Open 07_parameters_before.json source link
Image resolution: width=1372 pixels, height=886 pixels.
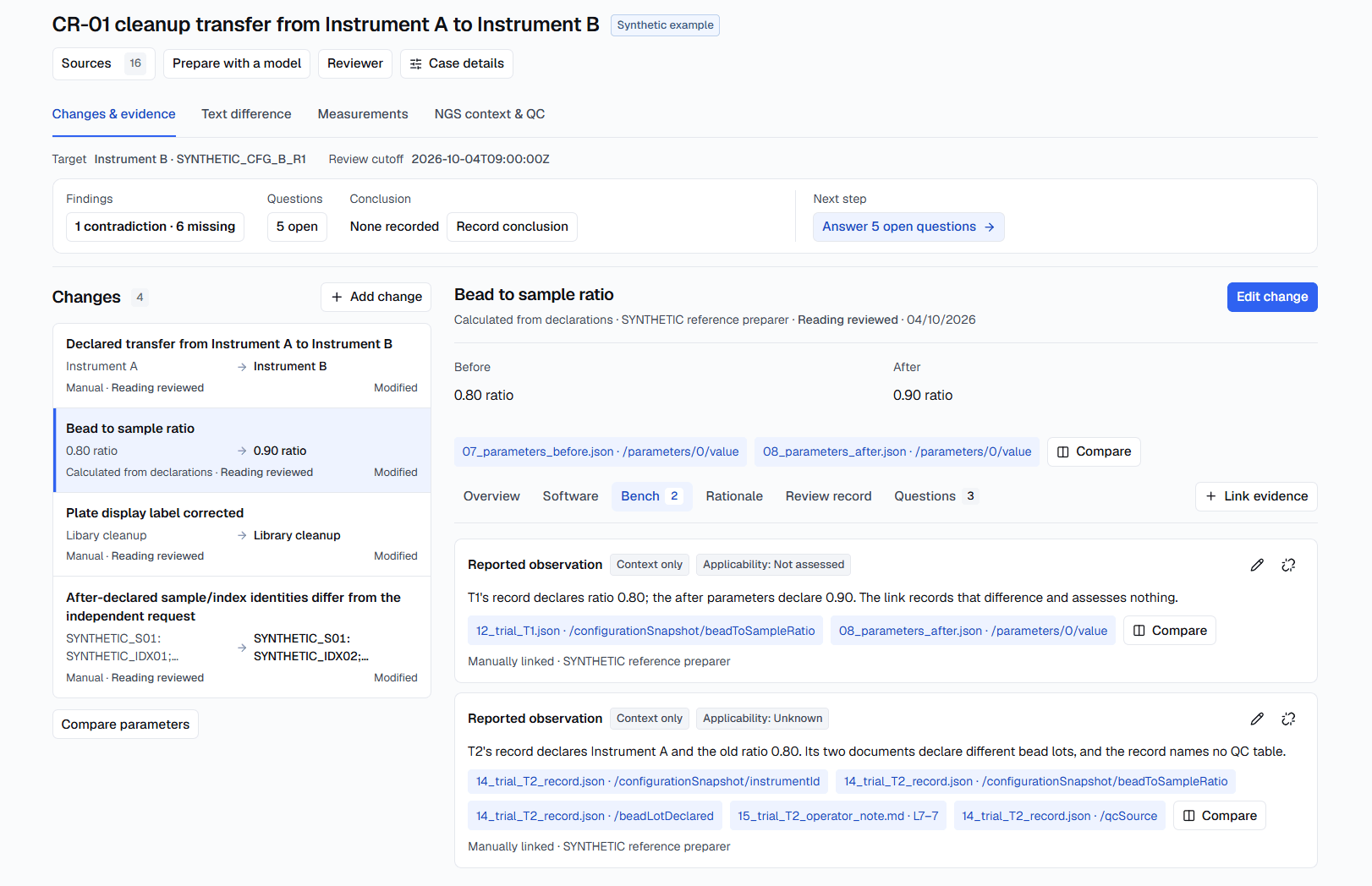point(601,451)
